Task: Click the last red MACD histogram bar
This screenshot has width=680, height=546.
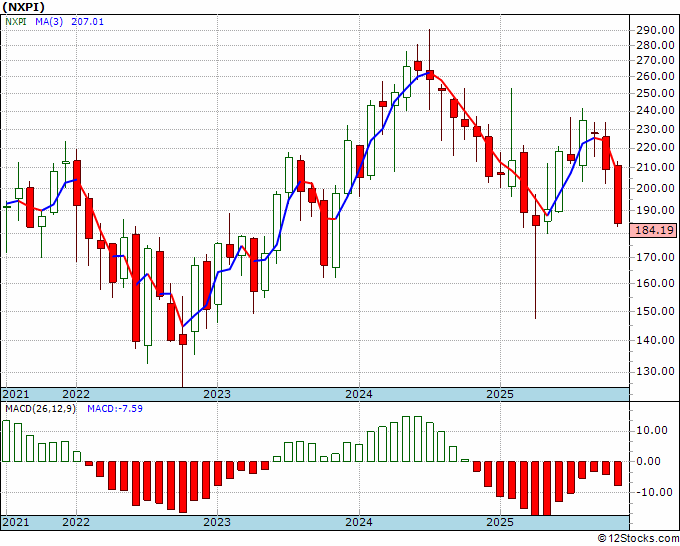Action: 618,474
